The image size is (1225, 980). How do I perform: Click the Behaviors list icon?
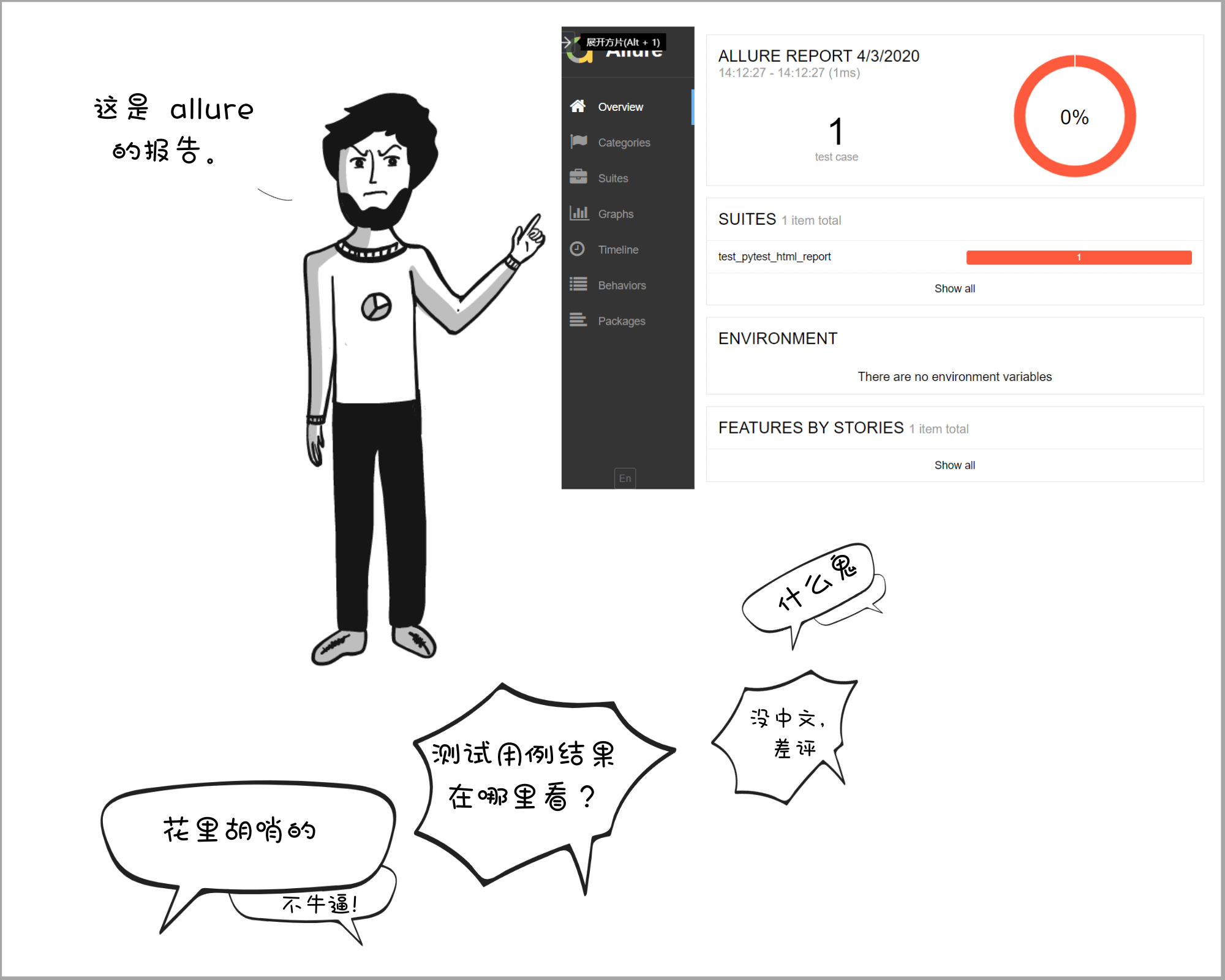578,284
